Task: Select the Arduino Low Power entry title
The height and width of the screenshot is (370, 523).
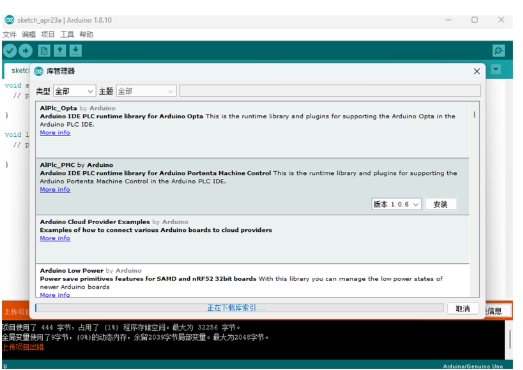Action: coord(71,270)
